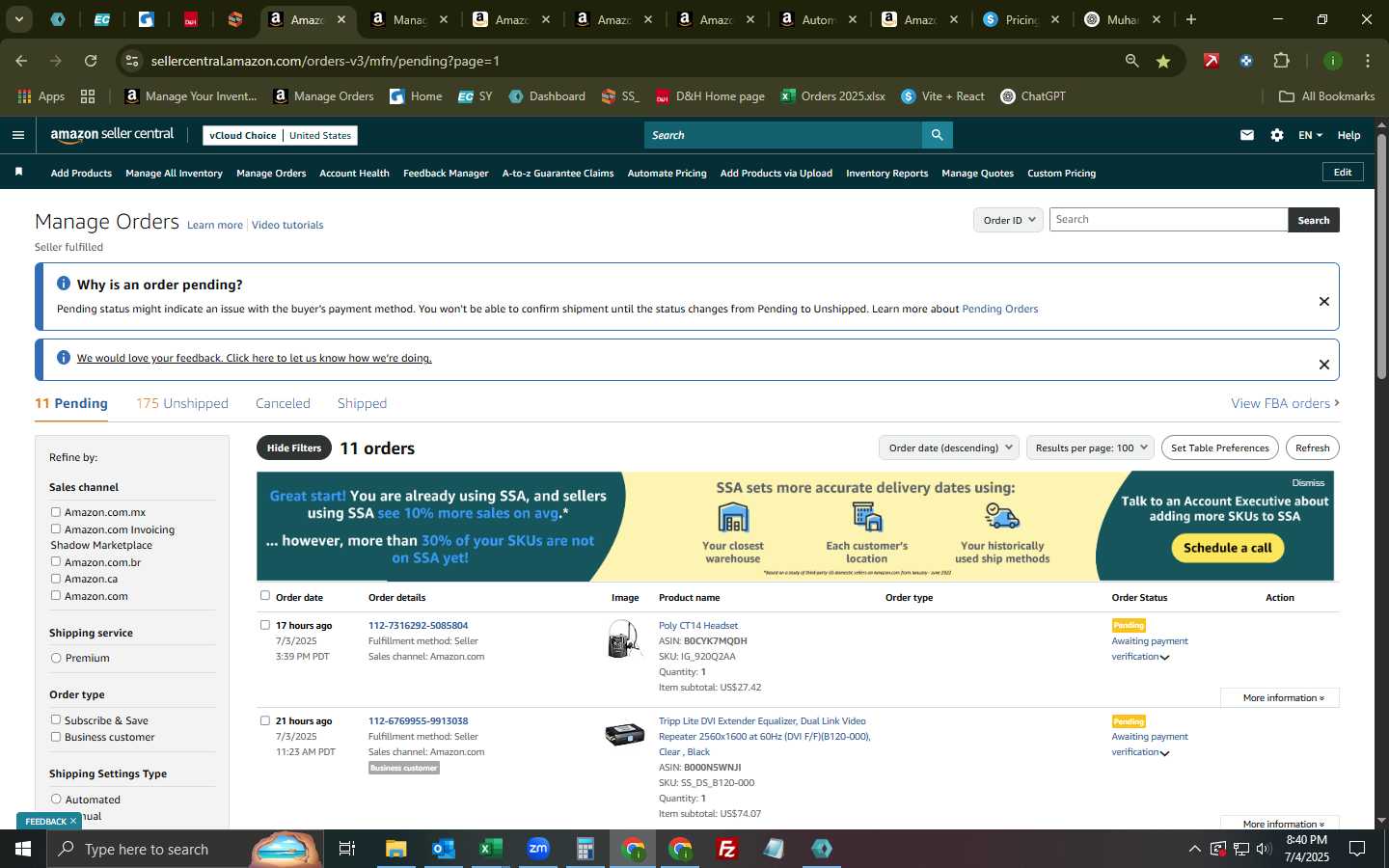
Task: Open View FBA orders link
Action: coord(1285,403)
